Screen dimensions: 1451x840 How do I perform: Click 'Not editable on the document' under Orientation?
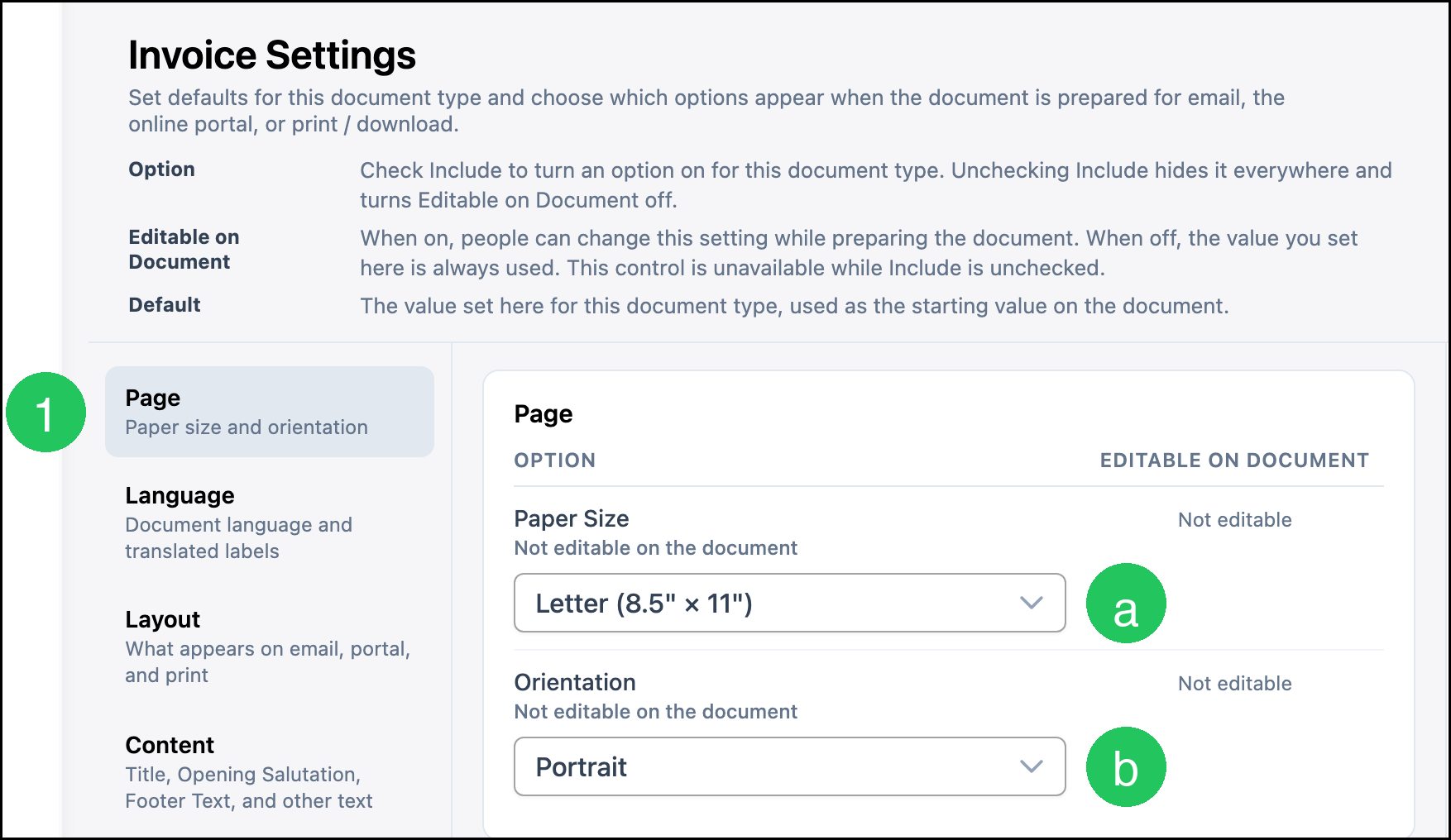[x=656, y=712]
